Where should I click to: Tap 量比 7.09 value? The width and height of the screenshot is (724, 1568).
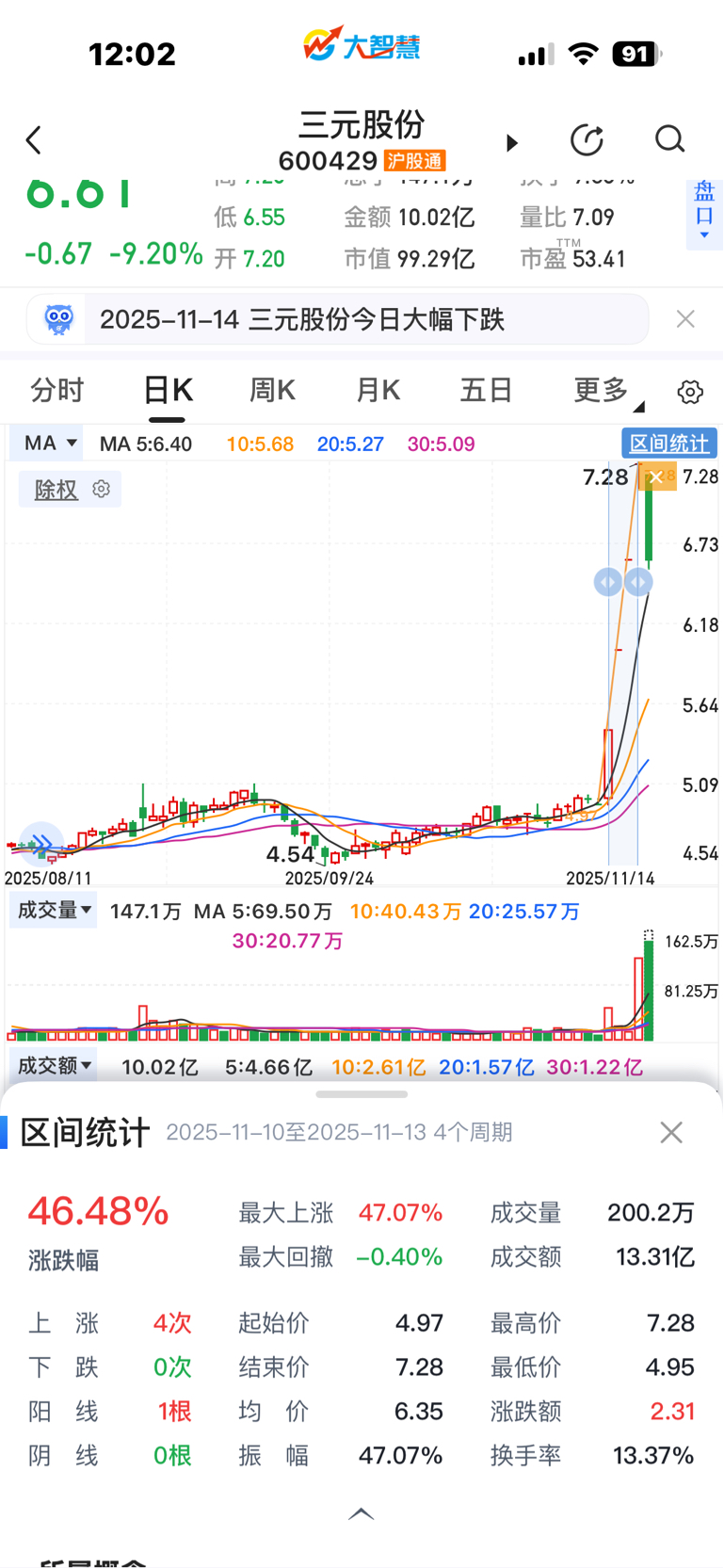pyautogui.click(x=567, y=218)
